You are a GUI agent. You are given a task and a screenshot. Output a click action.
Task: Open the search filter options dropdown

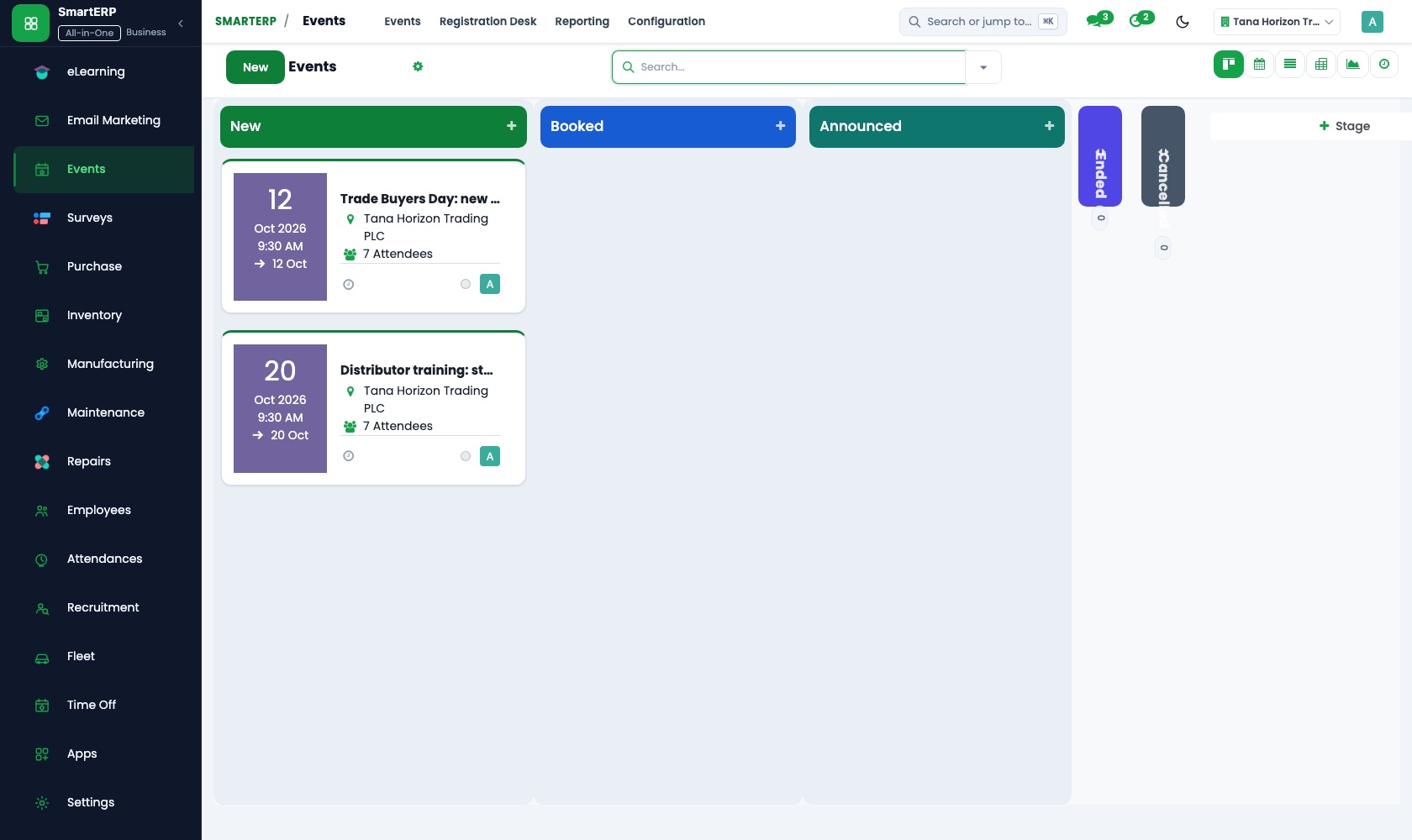(983, 67)
